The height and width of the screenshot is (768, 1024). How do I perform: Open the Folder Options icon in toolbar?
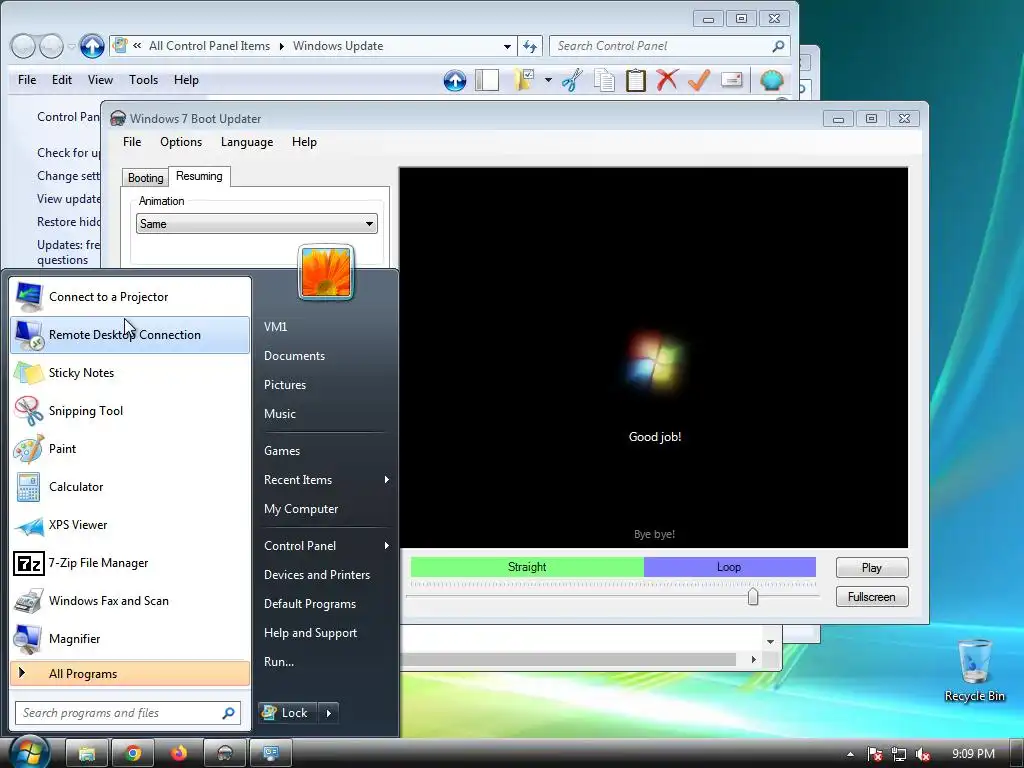[x=524, y=80]
